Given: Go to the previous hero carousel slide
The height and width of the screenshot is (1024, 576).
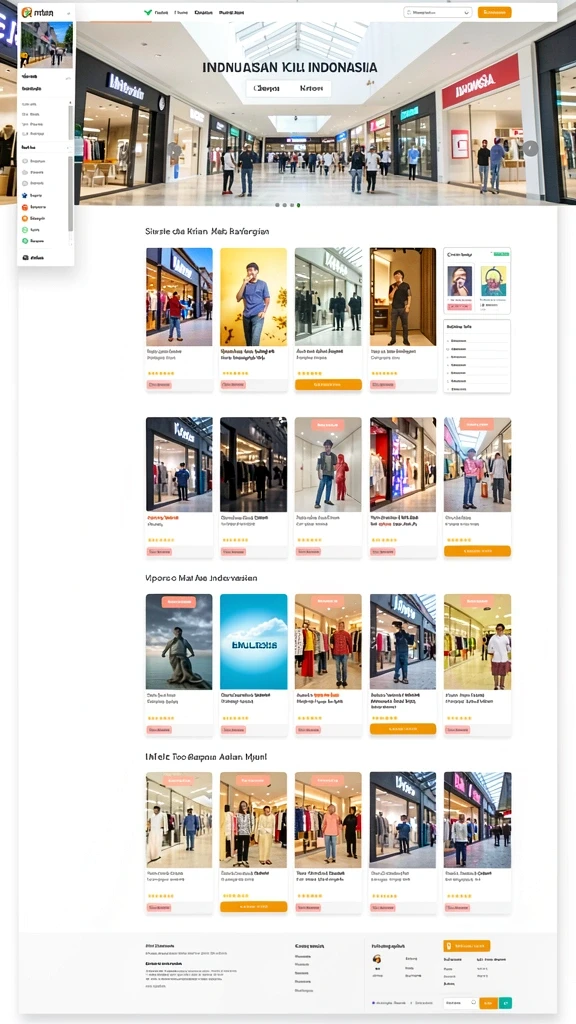Looking at the screenshot, I should pyautogui.click(x=174, y=149).
